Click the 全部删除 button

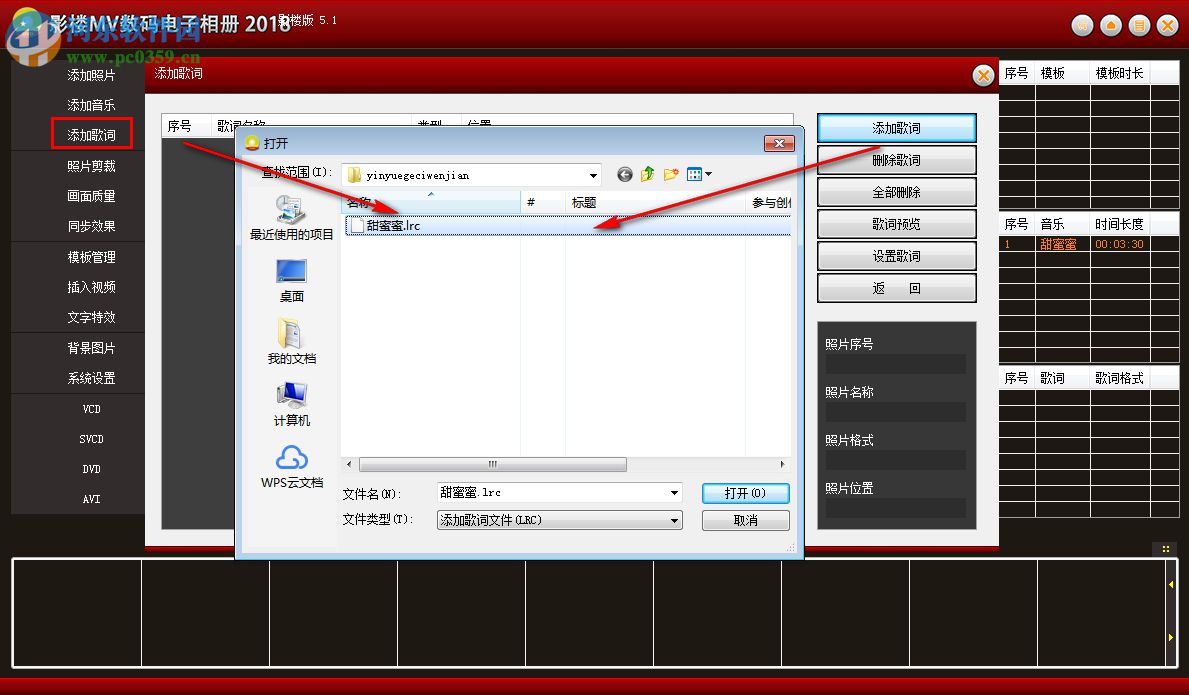896,192
